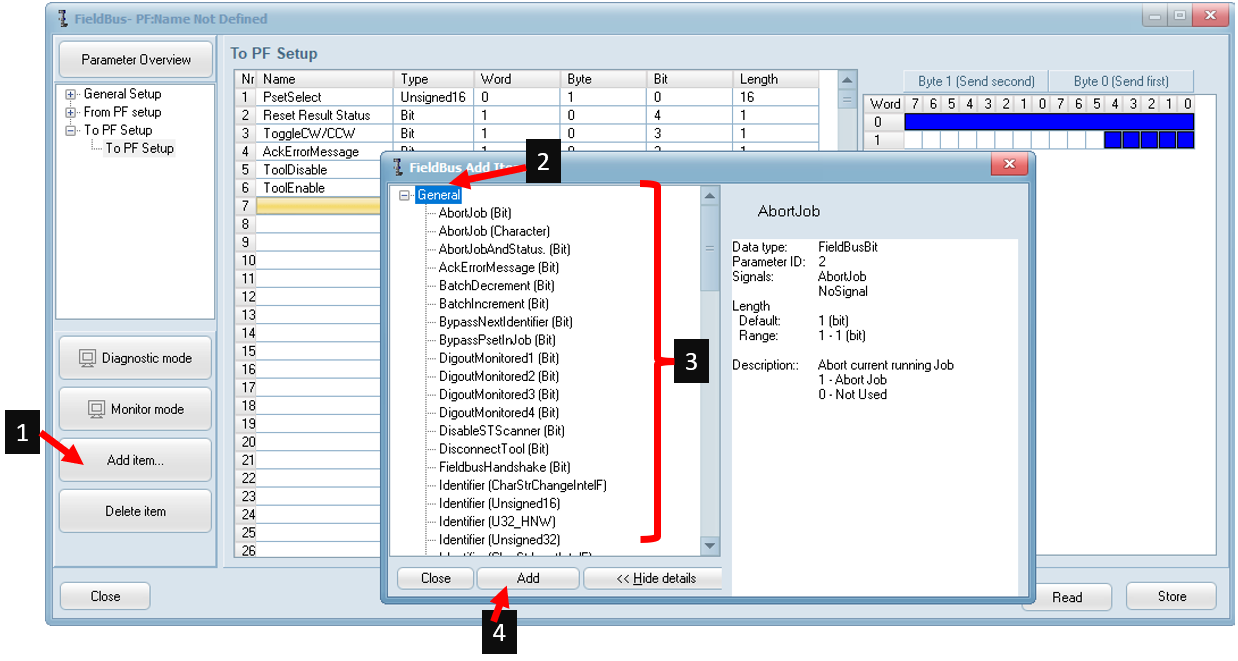Select AbortJob (Bit) in the list
This screenshot has width=1238, height=661.
click(x=475, y=213)
